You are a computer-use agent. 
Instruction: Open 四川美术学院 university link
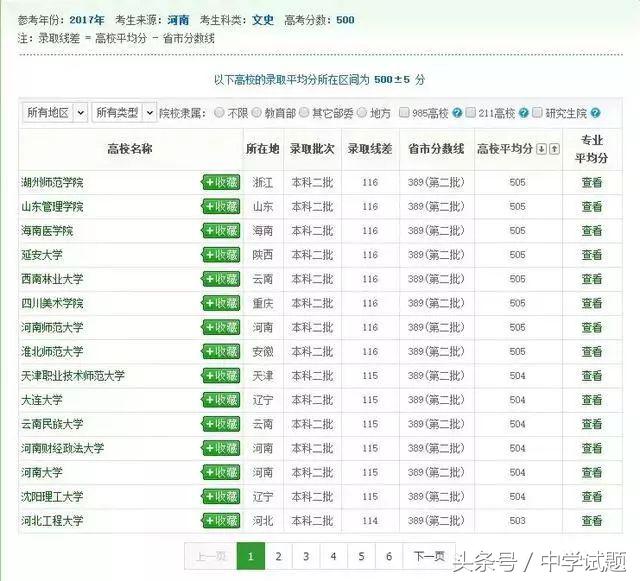52,303
